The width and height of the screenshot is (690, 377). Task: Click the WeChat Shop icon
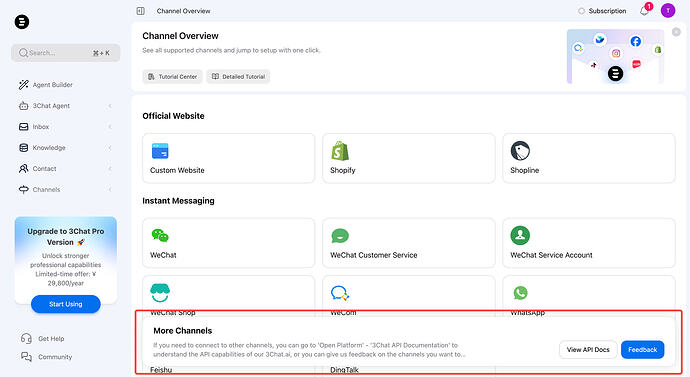[x=160, y=293]
